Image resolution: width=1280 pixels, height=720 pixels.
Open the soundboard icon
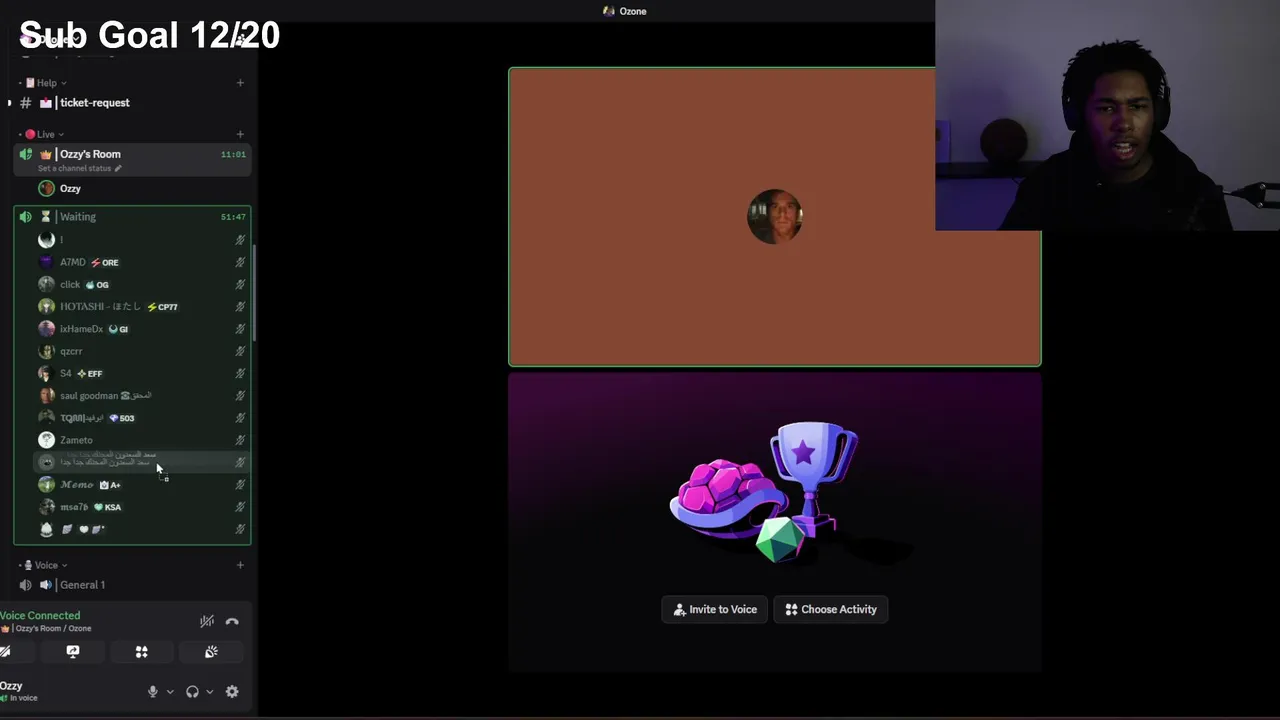pyautogui.click(x=211, y=651)
